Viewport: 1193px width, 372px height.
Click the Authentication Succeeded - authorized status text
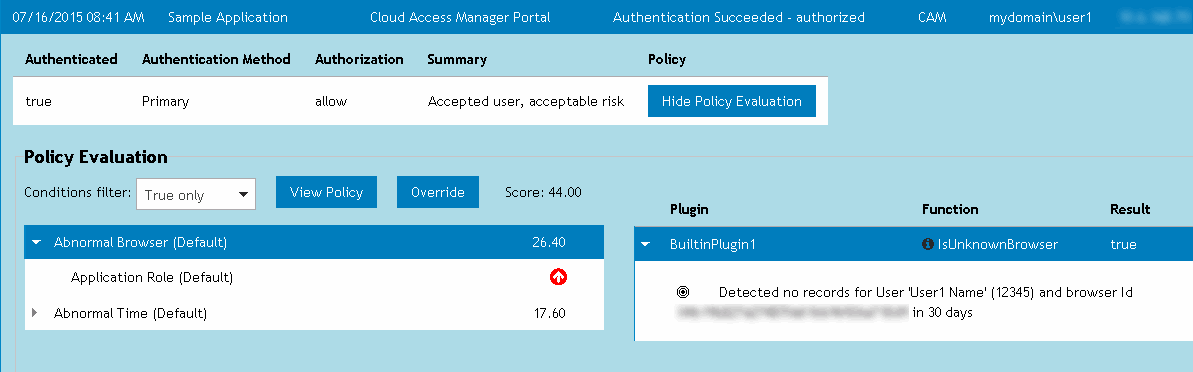[738, 17]
